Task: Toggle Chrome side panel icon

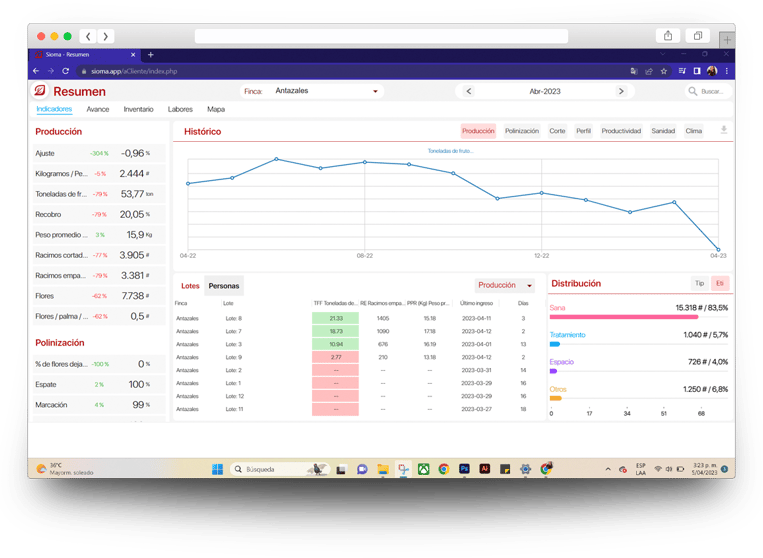Action: (x=697, y=71)
